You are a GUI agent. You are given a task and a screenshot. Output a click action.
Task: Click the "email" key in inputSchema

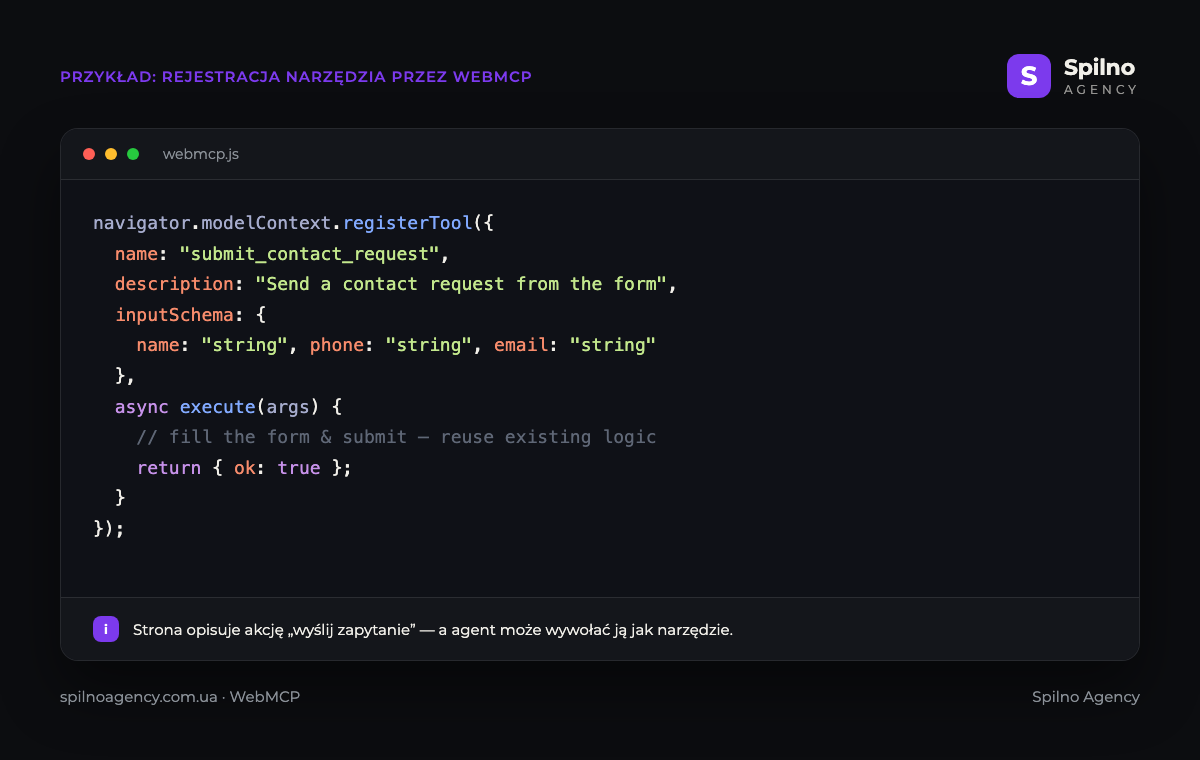point(521,345)
